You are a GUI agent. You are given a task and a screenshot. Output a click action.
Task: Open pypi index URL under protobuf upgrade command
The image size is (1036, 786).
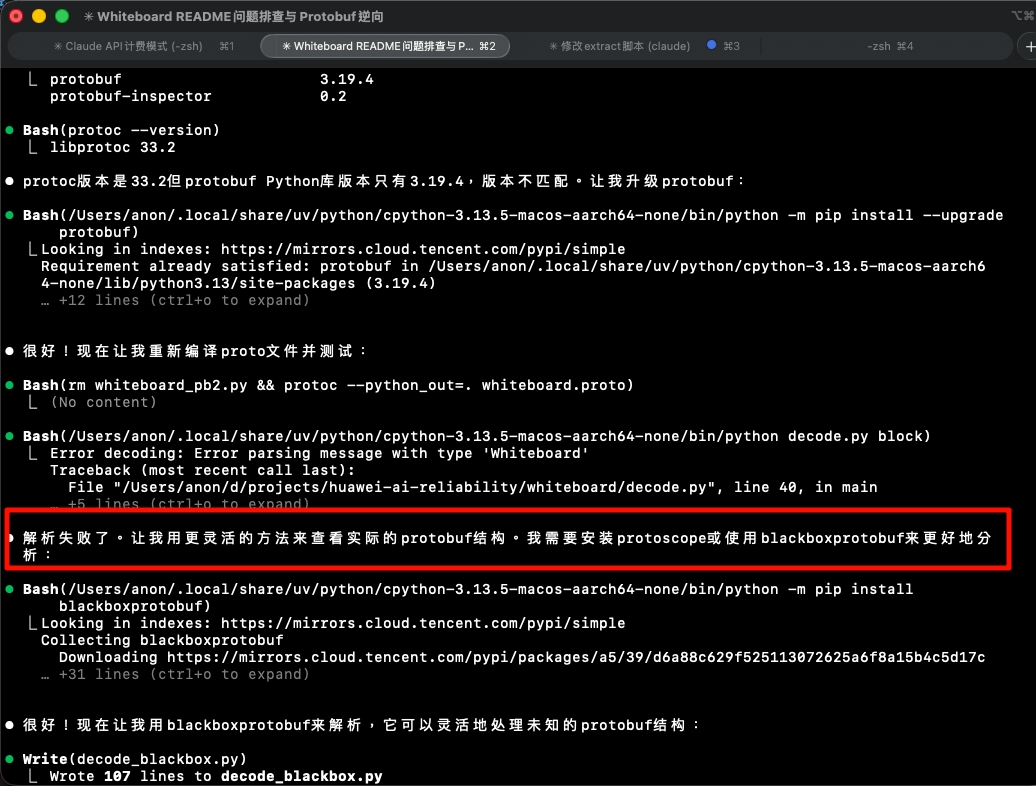click(x=422, y=249)
